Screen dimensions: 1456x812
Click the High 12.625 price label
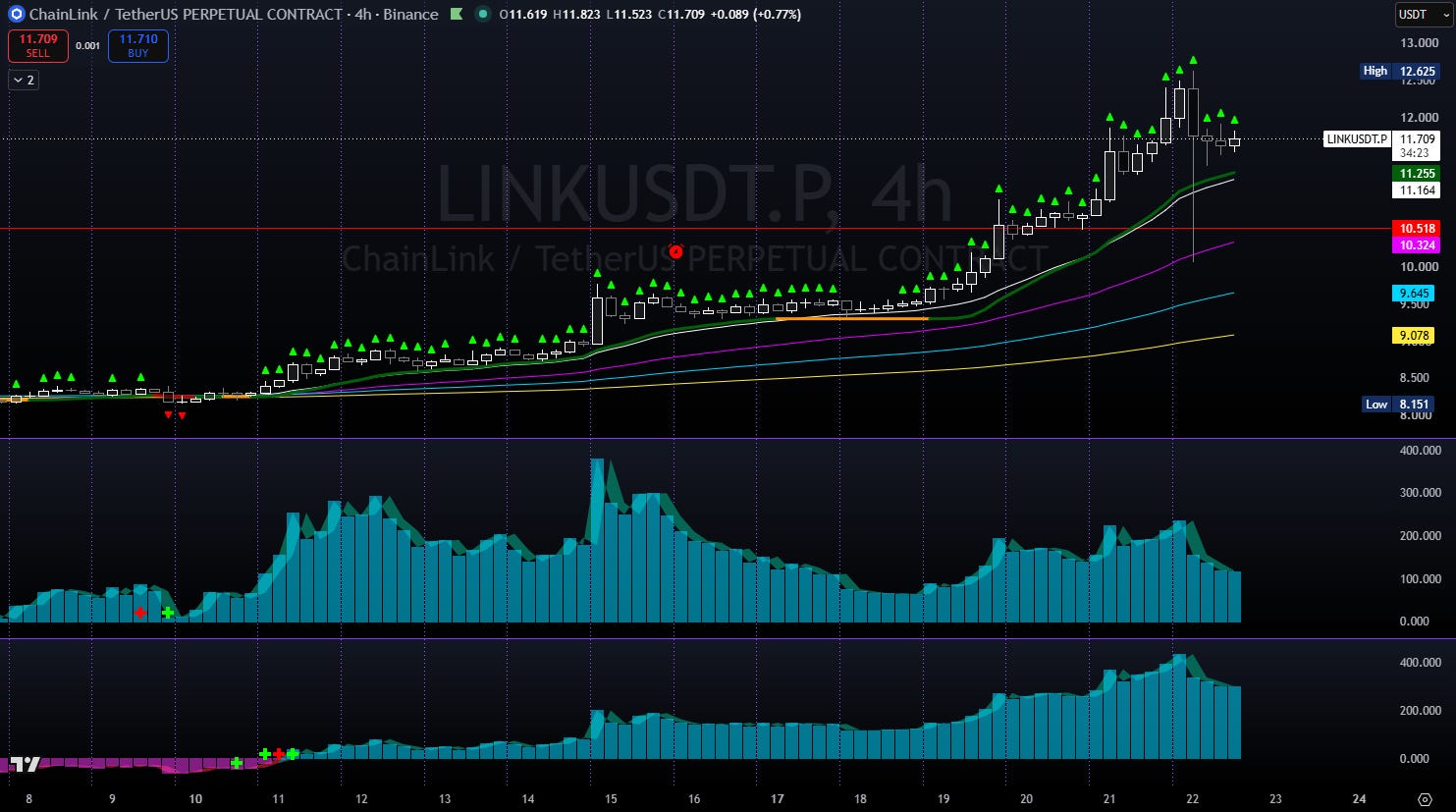tap(1400, 71)
